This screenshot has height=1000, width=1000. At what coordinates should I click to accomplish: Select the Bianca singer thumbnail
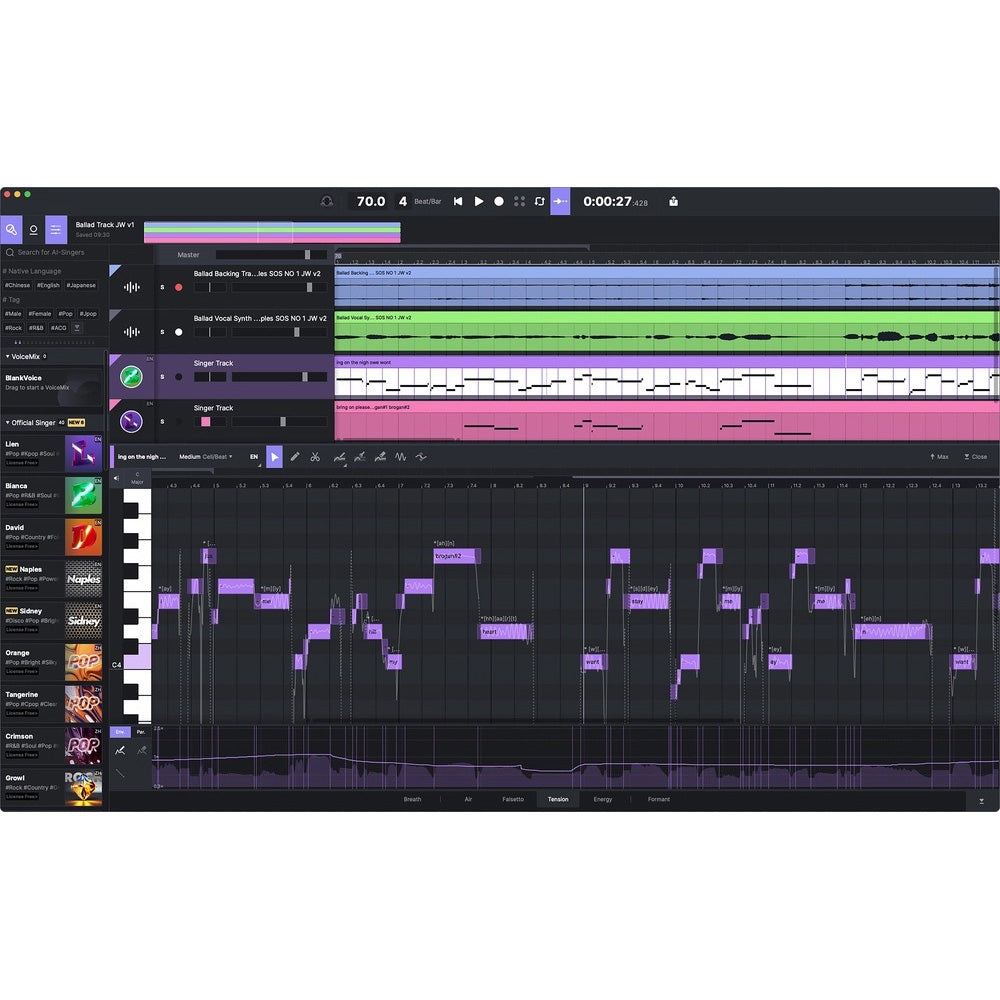click(84, 493)
